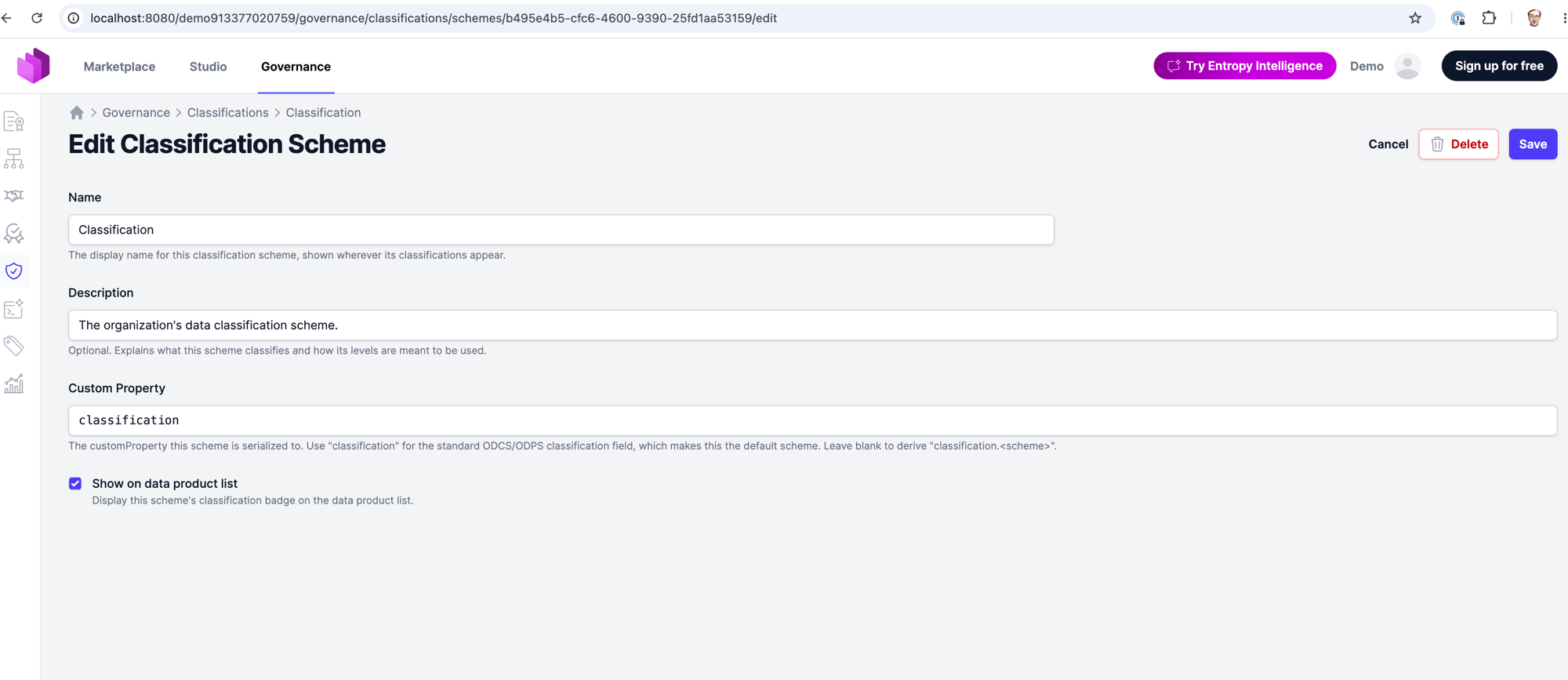Open the shield classifications sidebar icon
Screen dimensions: 1568x680
tap(14, 271)
